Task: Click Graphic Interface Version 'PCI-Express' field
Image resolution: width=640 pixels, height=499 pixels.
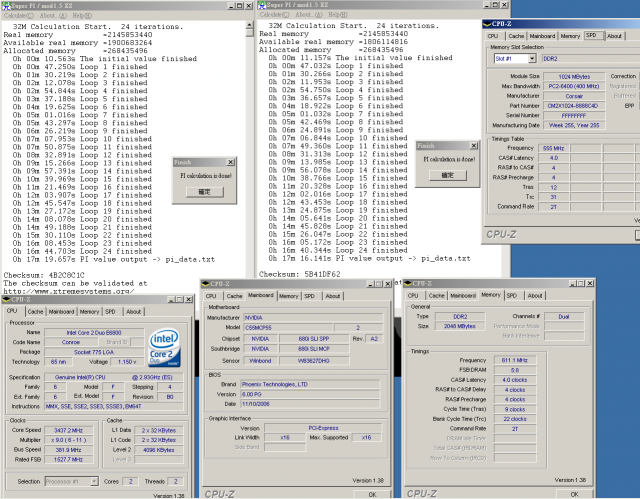Action: (x=323, y=428)
